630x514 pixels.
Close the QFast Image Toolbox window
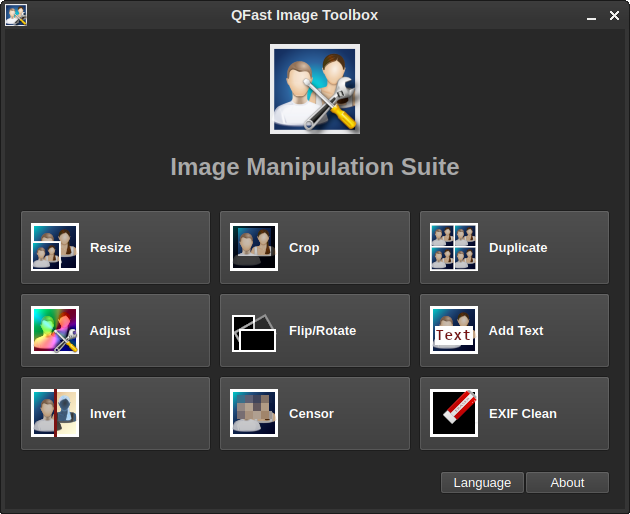[x=614, y=16]
